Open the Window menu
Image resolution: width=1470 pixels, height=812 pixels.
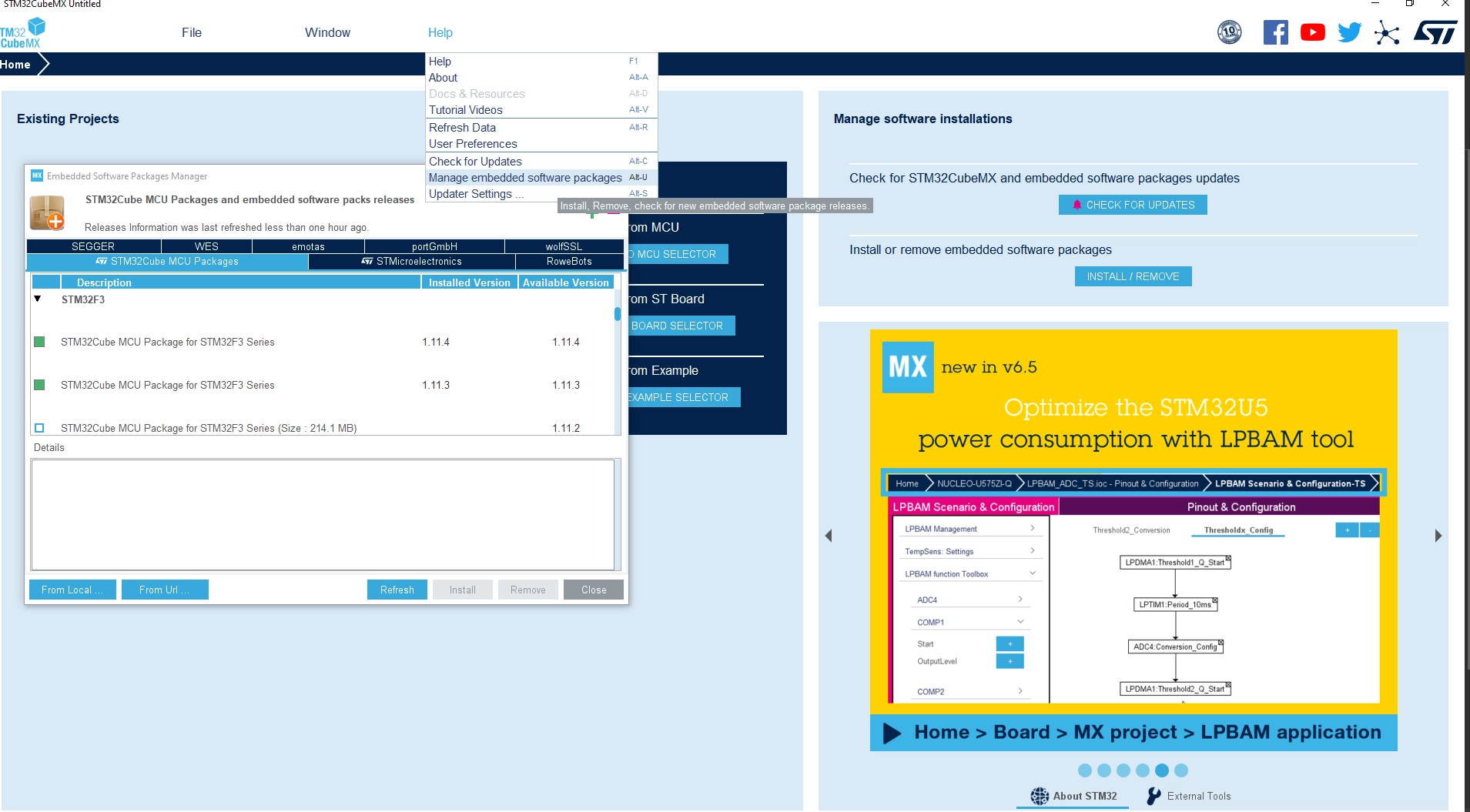point(327,32)
